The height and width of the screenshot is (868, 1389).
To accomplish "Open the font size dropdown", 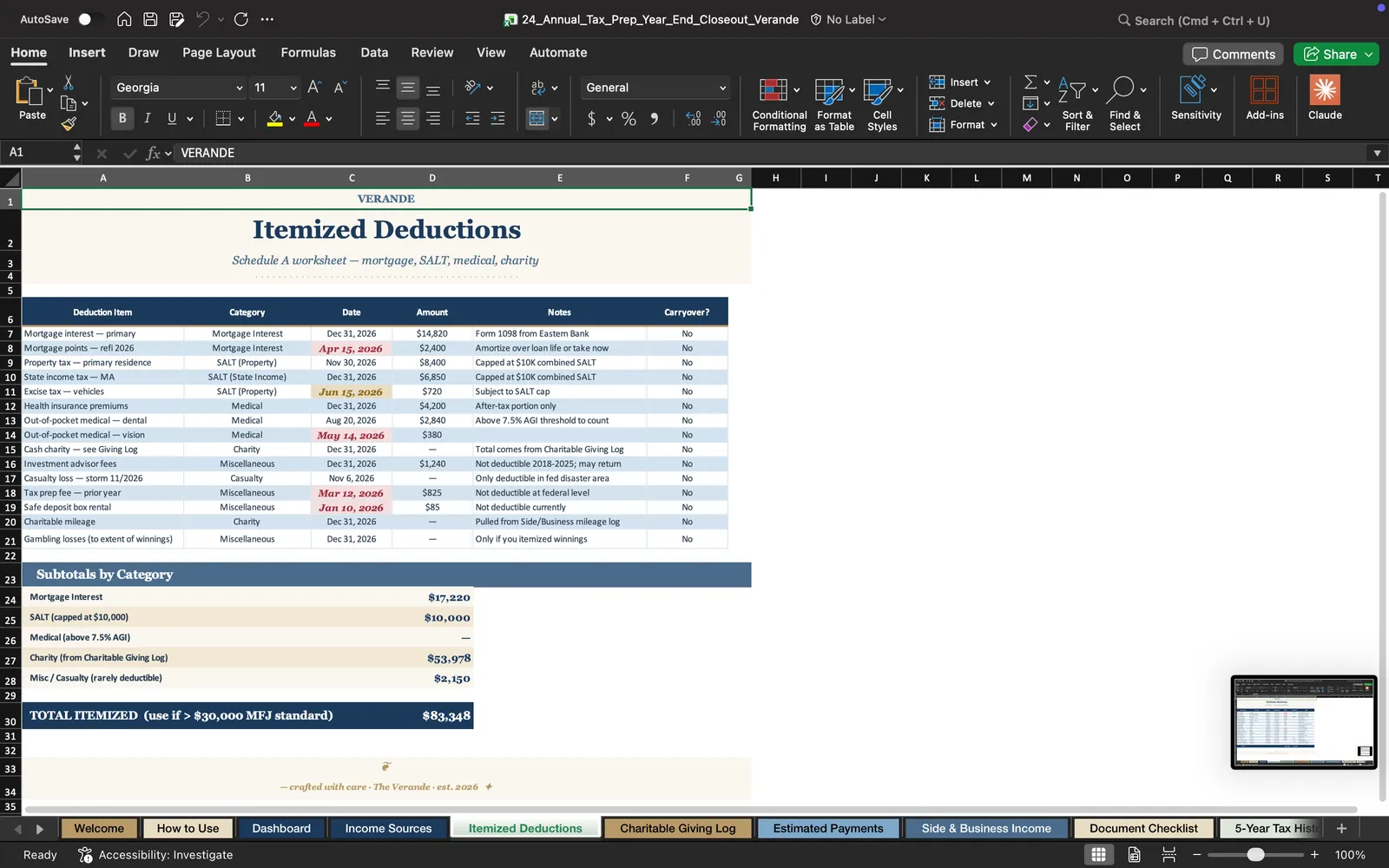I will 293,88.
